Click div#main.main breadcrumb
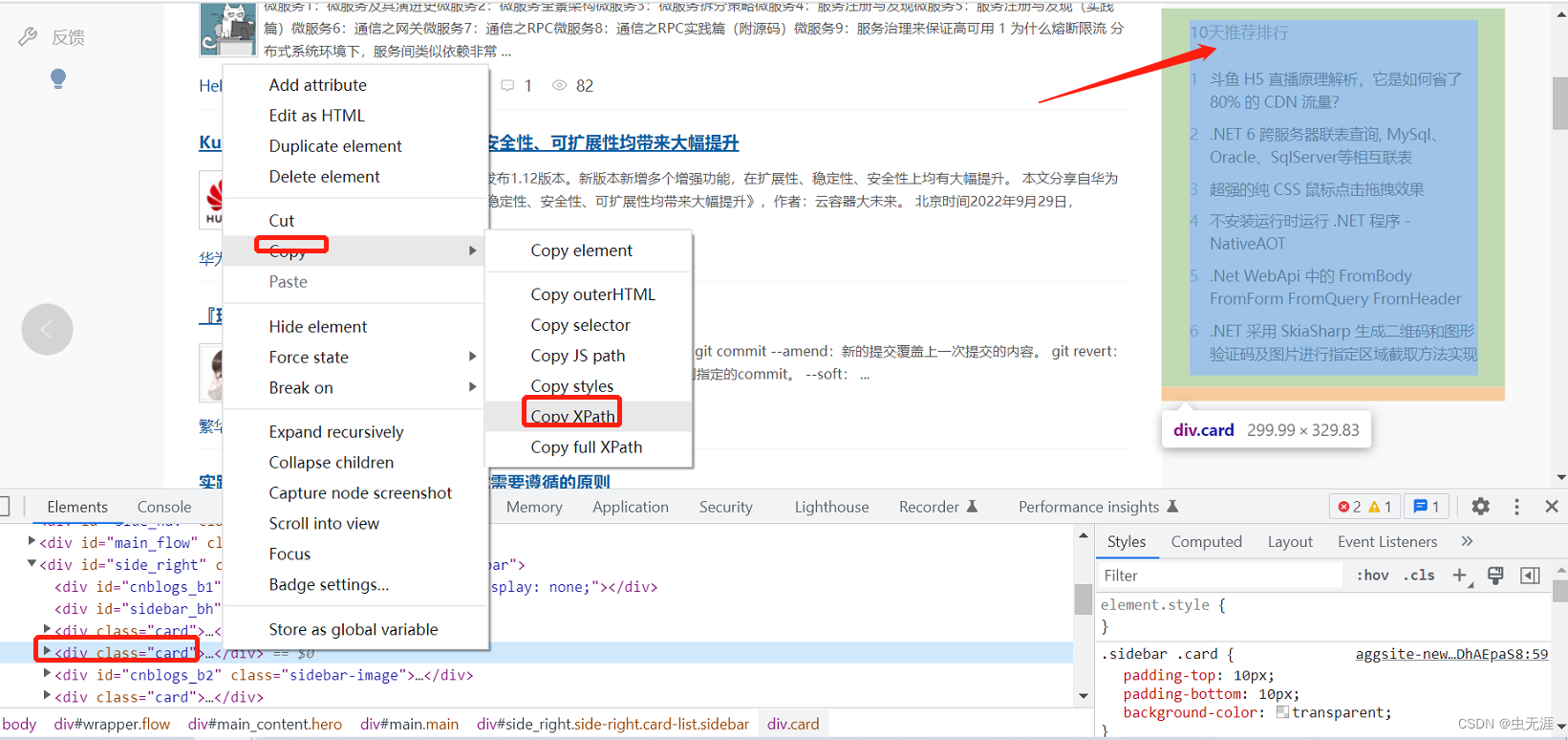 coord(410,724)
